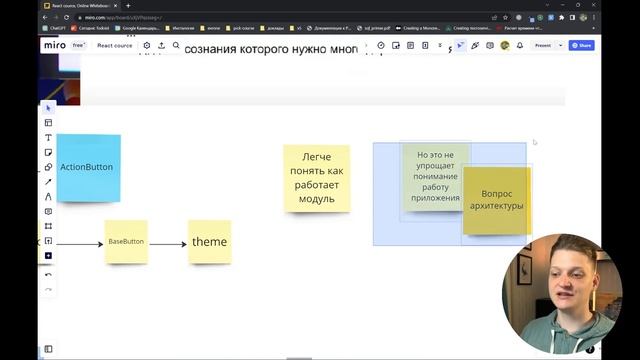Open a new browser tab
The width and height of the screenshot is (640, 360).
coord(128,6)
